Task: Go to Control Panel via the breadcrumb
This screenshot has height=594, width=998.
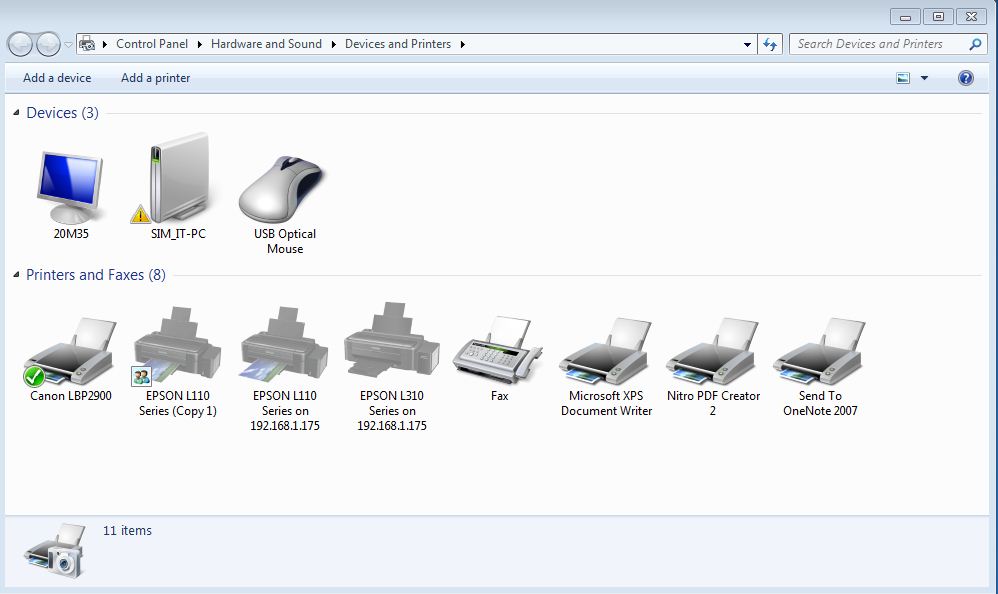Action: pyautogui.click(x=152, y=44)
